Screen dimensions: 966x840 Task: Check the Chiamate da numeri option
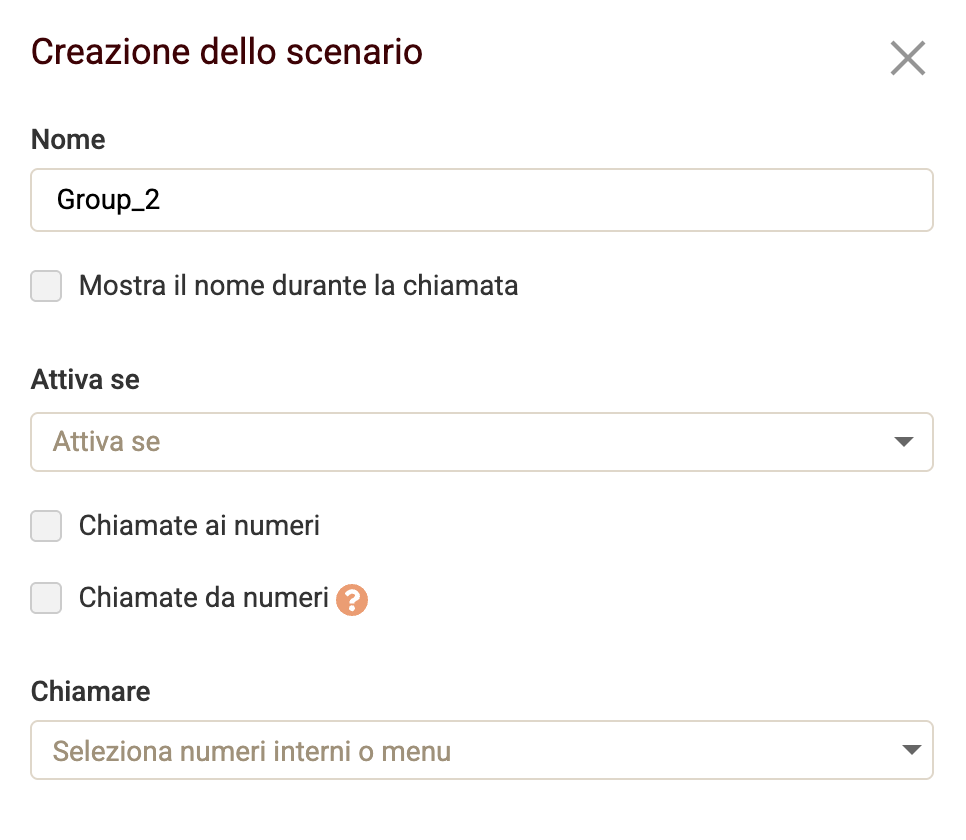pyautogui.click(x=45, y=598)
